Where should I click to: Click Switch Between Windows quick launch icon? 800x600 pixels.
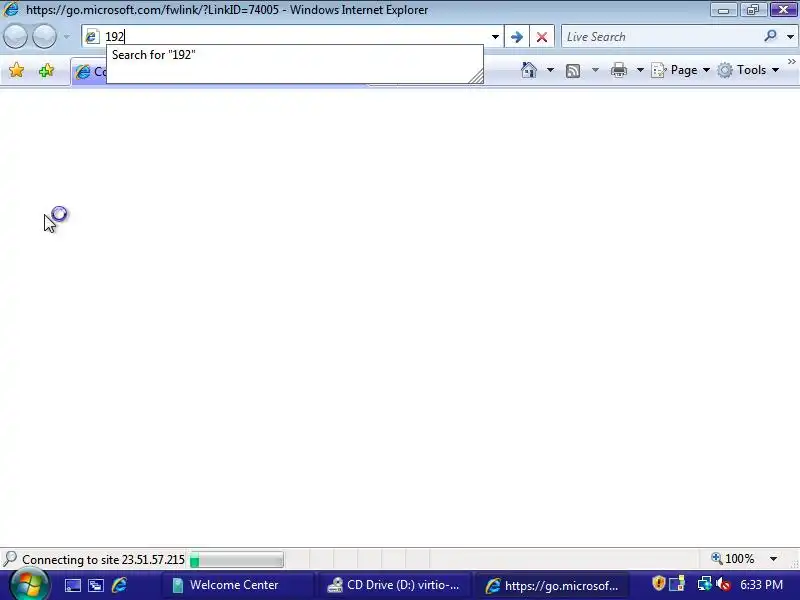point(96,585)
